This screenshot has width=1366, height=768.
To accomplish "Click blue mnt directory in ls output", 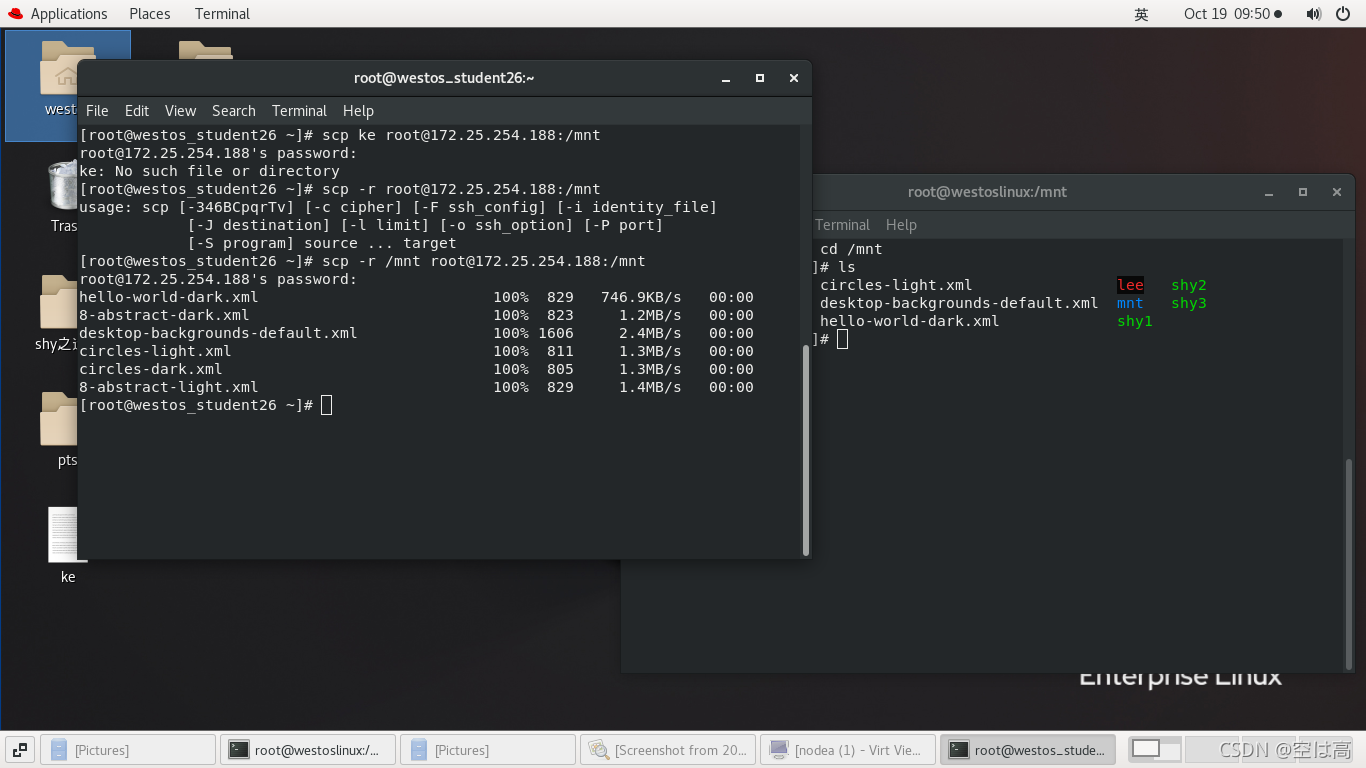I will point(1130,303).
